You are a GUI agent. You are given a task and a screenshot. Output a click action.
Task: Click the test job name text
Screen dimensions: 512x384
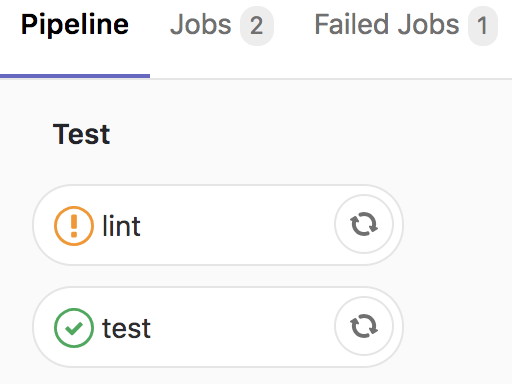click(x=126, y=328)
